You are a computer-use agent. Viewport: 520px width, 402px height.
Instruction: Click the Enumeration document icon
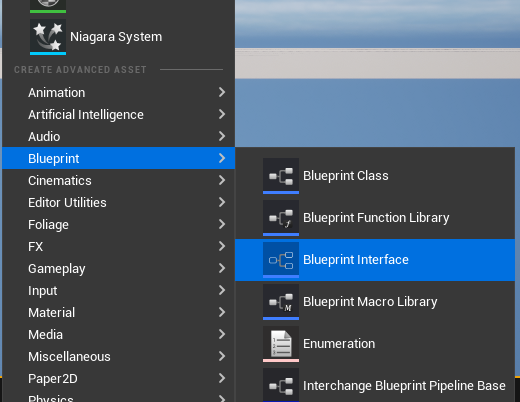pyautogui.click(x=281, y=344)
